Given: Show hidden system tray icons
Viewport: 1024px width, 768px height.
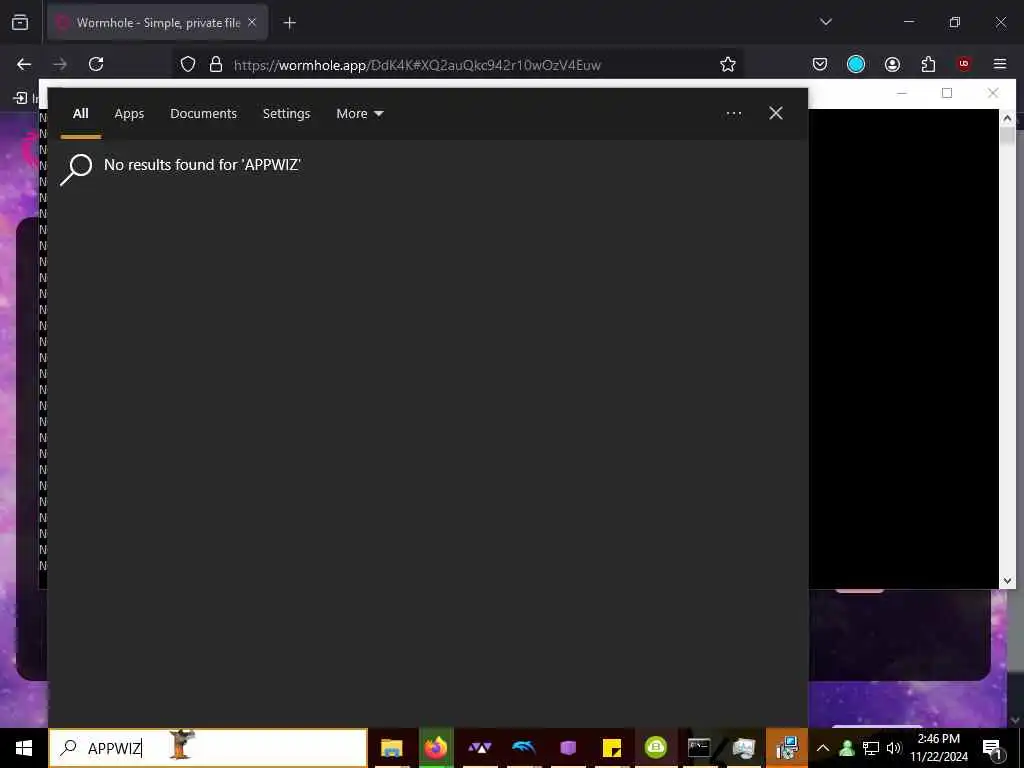Looking at the screenshot, I should 823,748.
